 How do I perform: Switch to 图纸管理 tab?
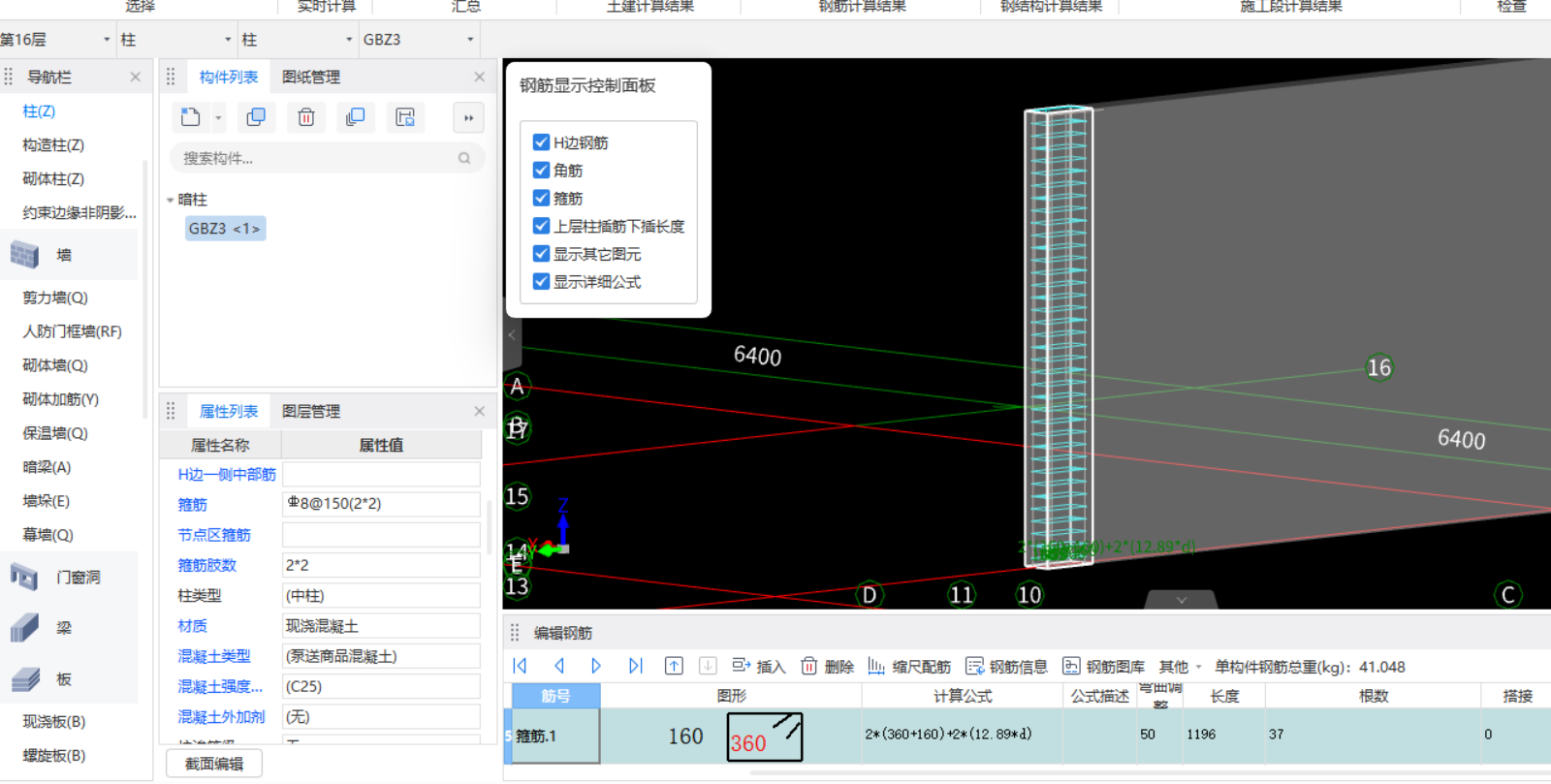pyautogui.click(x=311, y=77)
